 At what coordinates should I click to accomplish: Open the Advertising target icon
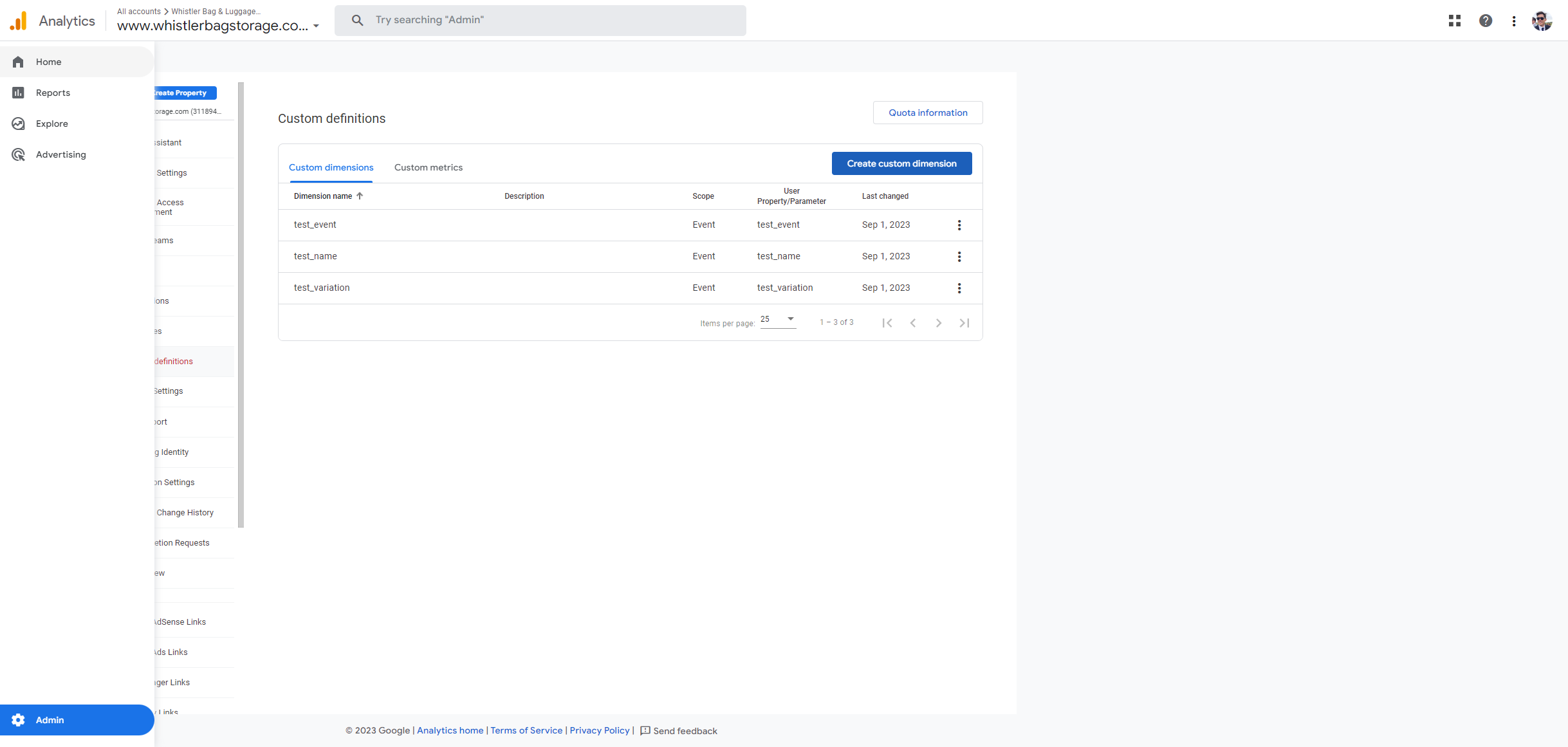coord(18,154)
